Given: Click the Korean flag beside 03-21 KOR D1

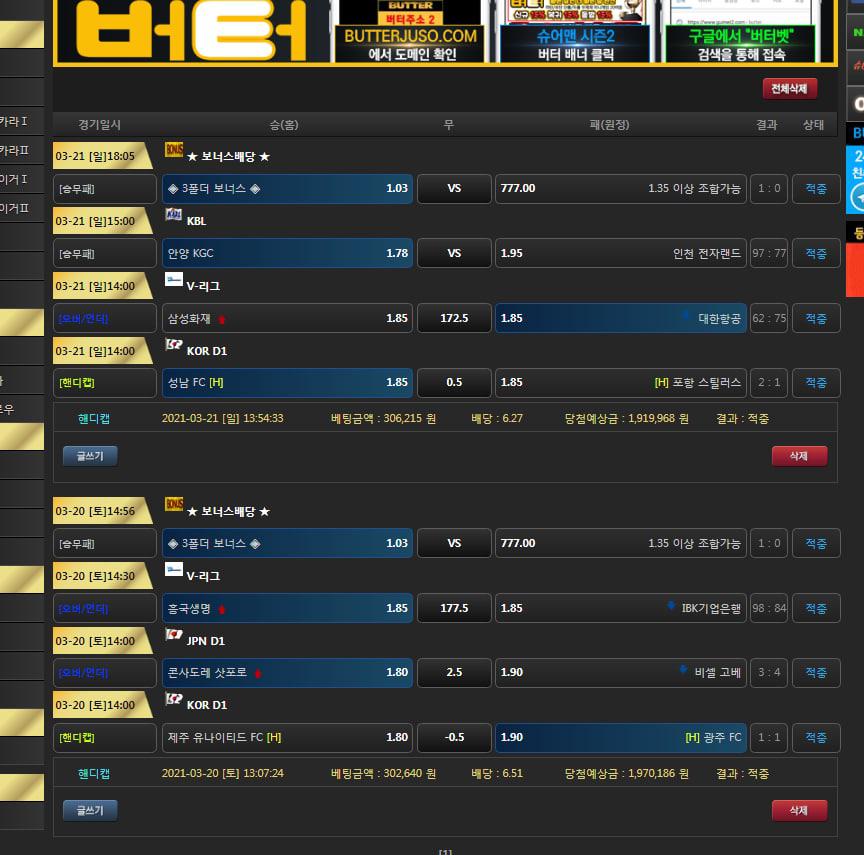Looking at the screenshot, I should (x=174, y=345).
